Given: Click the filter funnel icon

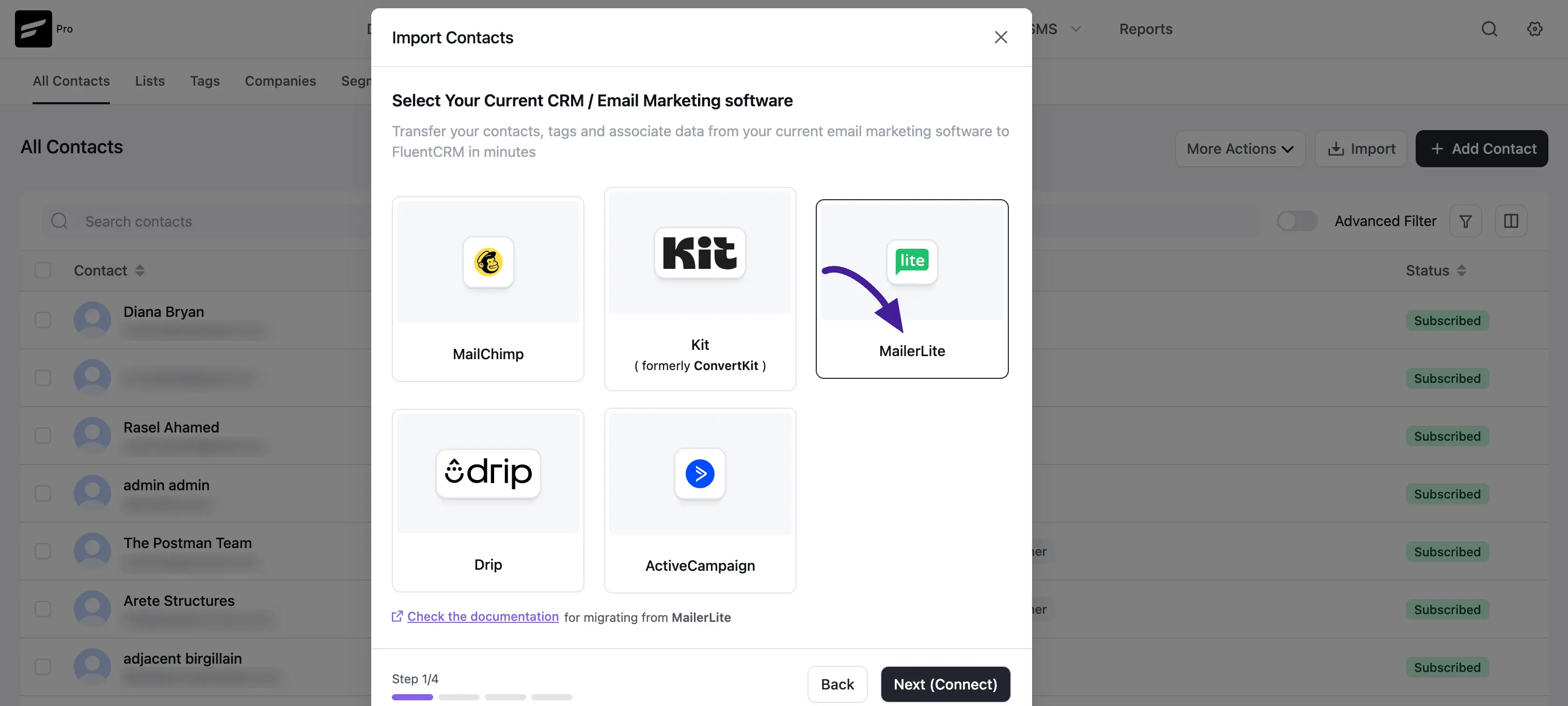Looking at the screenshot, I should (x=1465, y=221).
